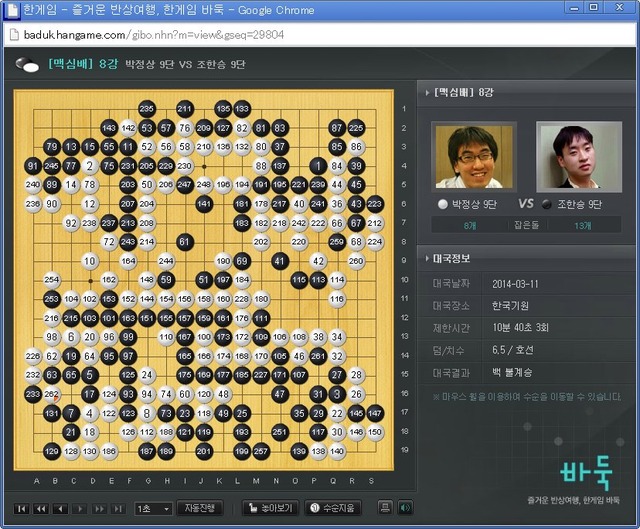
Task: Click black stone 235 on the top row
Action: coord(147,109)
